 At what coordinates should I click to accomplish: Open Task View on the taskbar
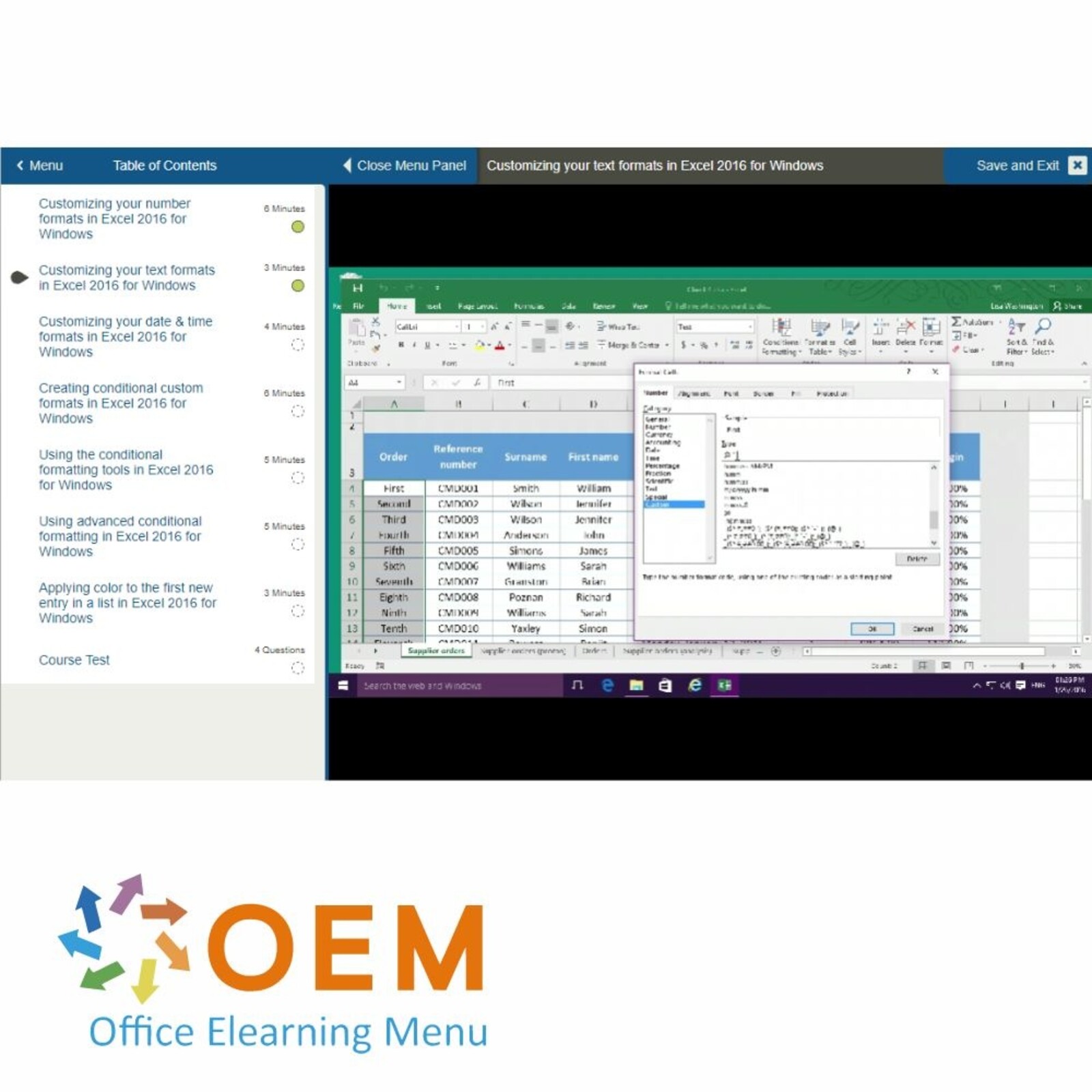point(577,685)
